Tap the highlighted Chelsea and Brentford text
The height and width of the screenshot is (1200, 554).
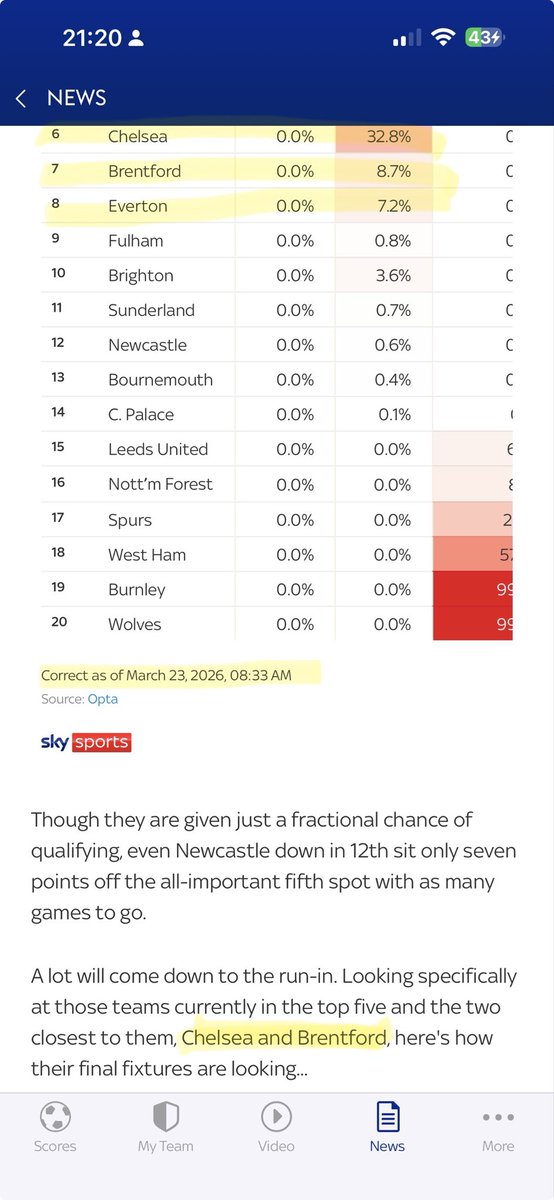[x=284, y=1038]
